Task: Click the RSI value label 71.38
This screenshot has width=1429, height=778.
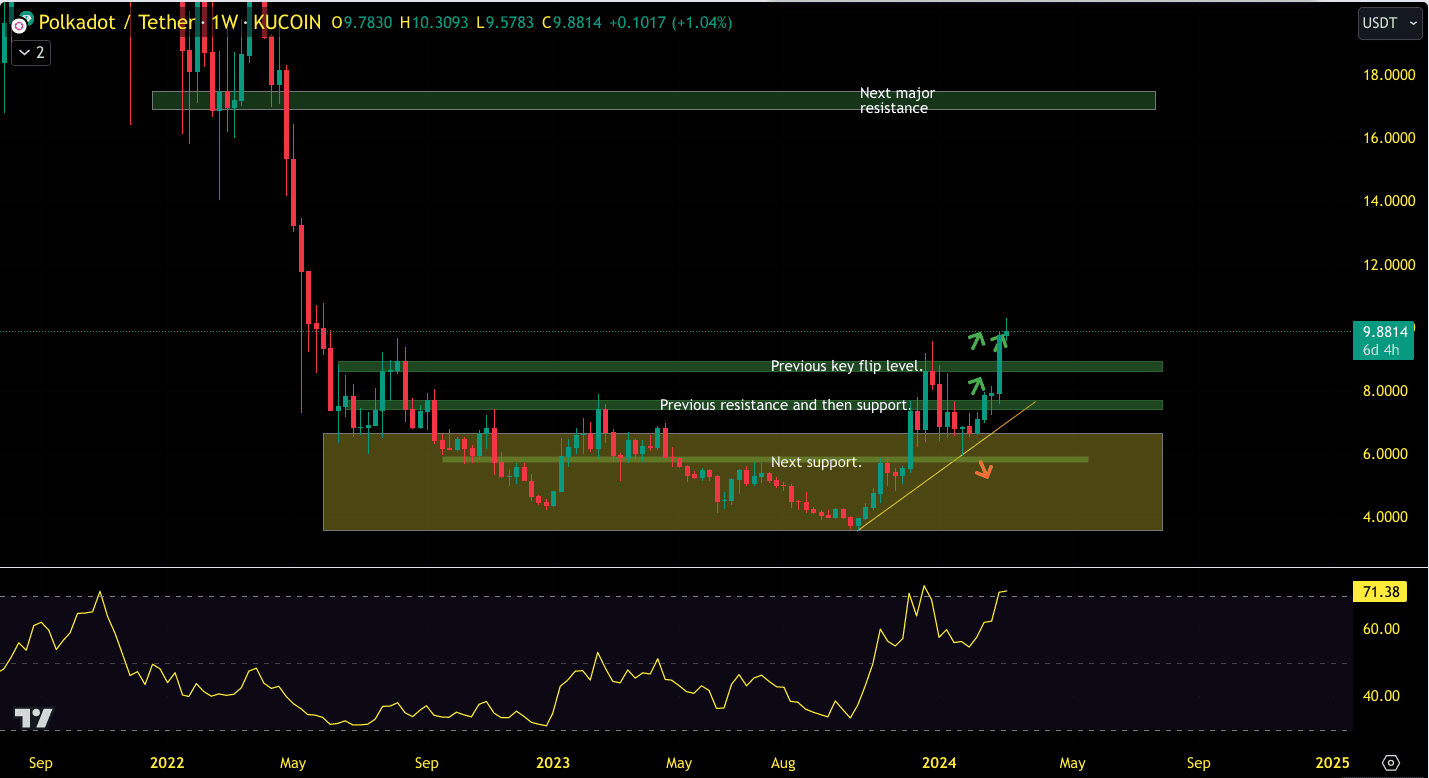Action: pos(1379,593)
